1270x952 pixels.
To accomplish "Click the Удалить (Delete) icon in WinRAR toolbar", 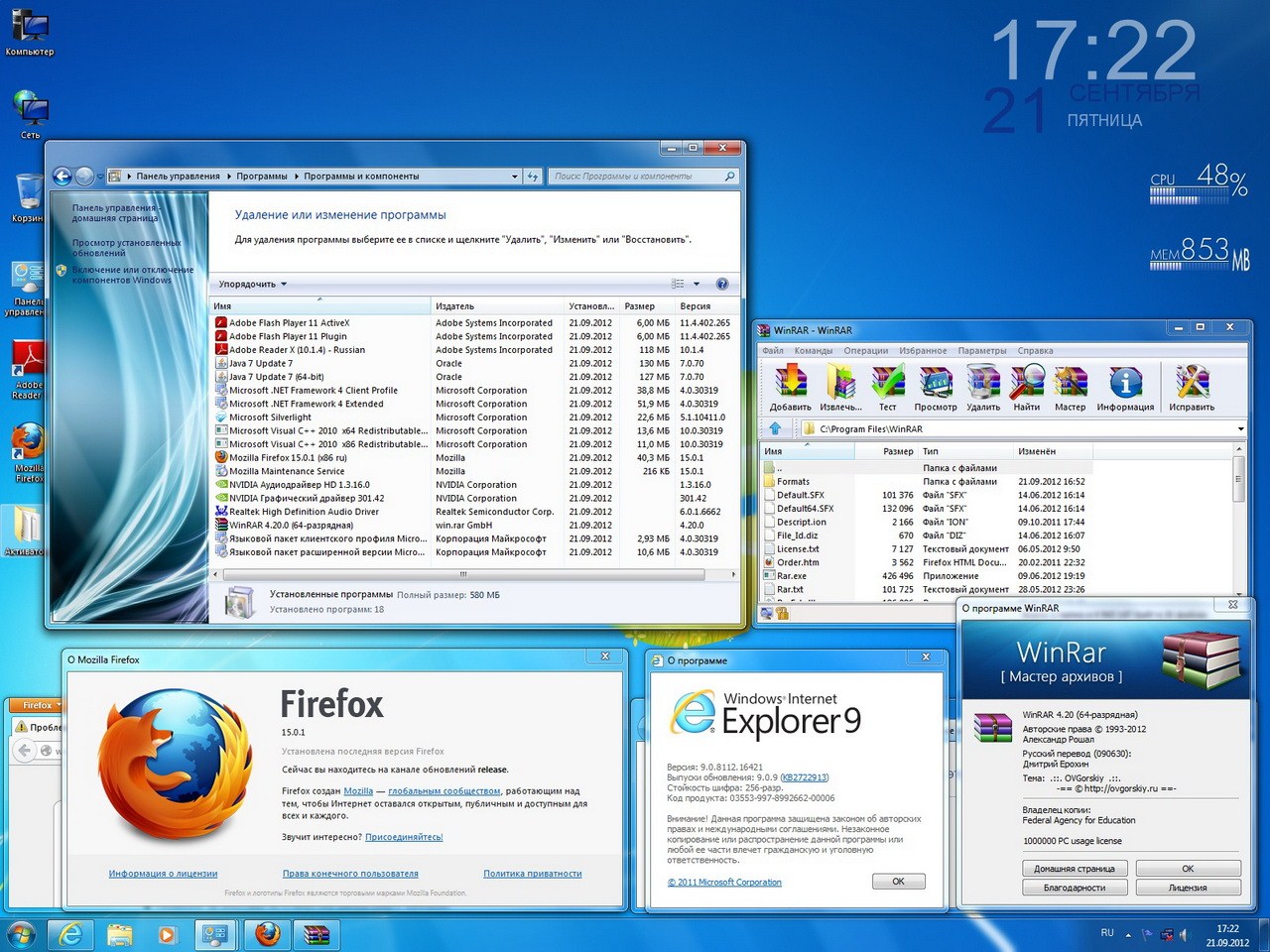I will pyautogui.click(x=983, y=387).
